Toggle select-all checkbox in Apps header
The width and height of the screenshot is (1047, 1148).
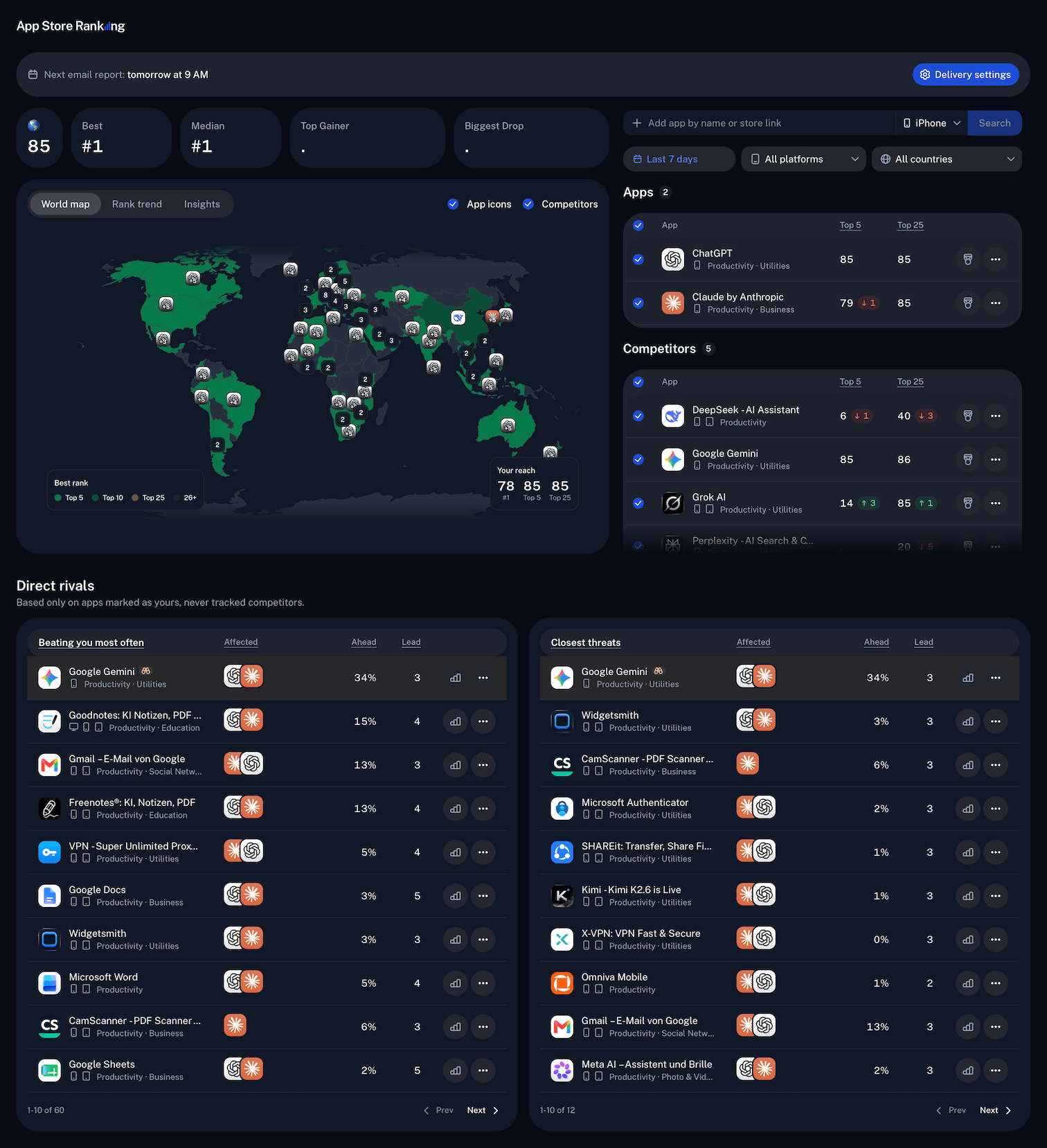(638, 225)
